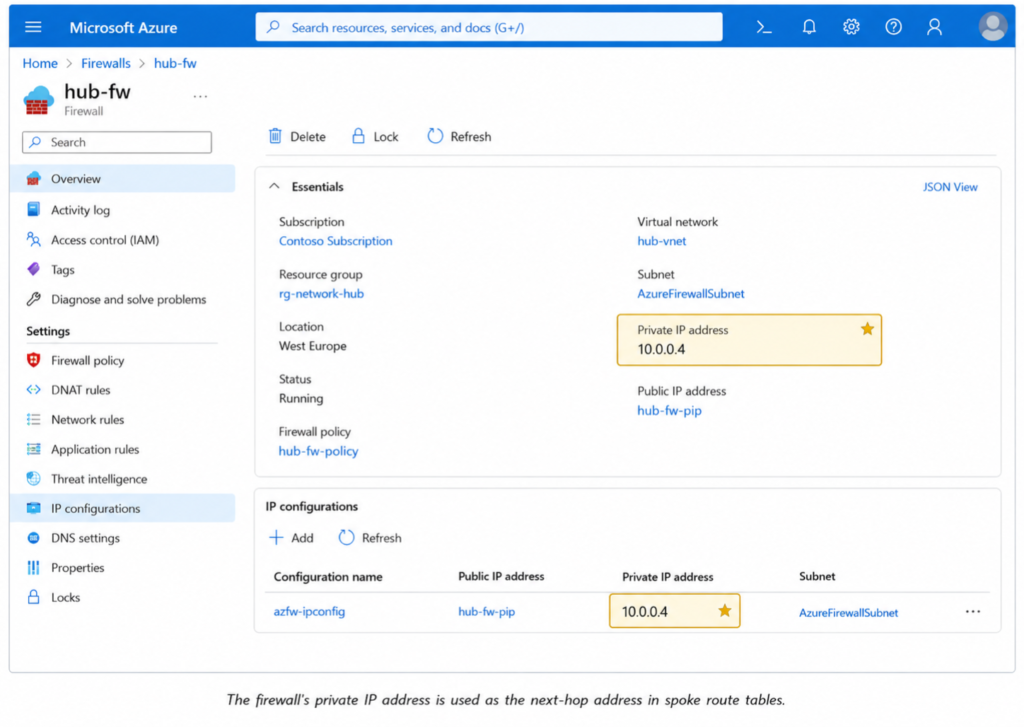Screen dimensions: 1024x727
Task: Click the Microsoft Azure portal title
Action: point(123,27)
